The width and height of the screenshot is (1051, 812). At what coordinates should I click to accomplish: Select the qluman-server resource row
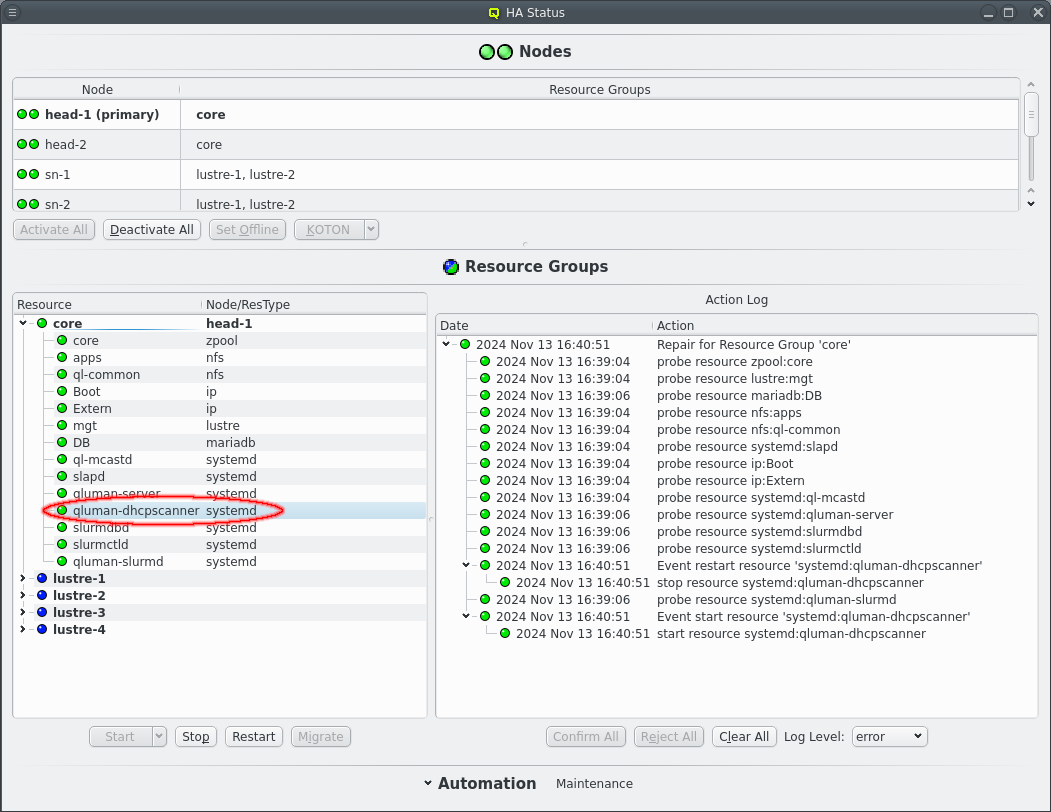click(x=220, y=494)
